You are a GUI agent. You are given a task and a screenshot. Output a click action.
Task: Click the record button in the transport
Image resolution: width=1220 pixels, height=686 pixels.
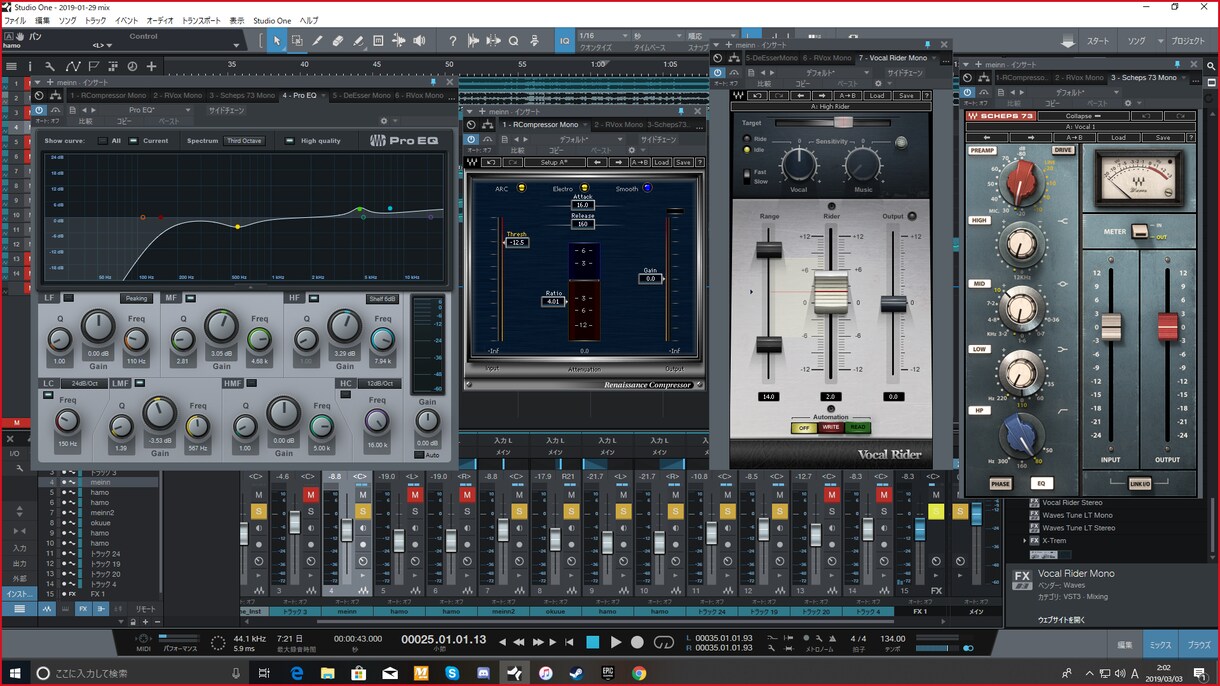637,642
